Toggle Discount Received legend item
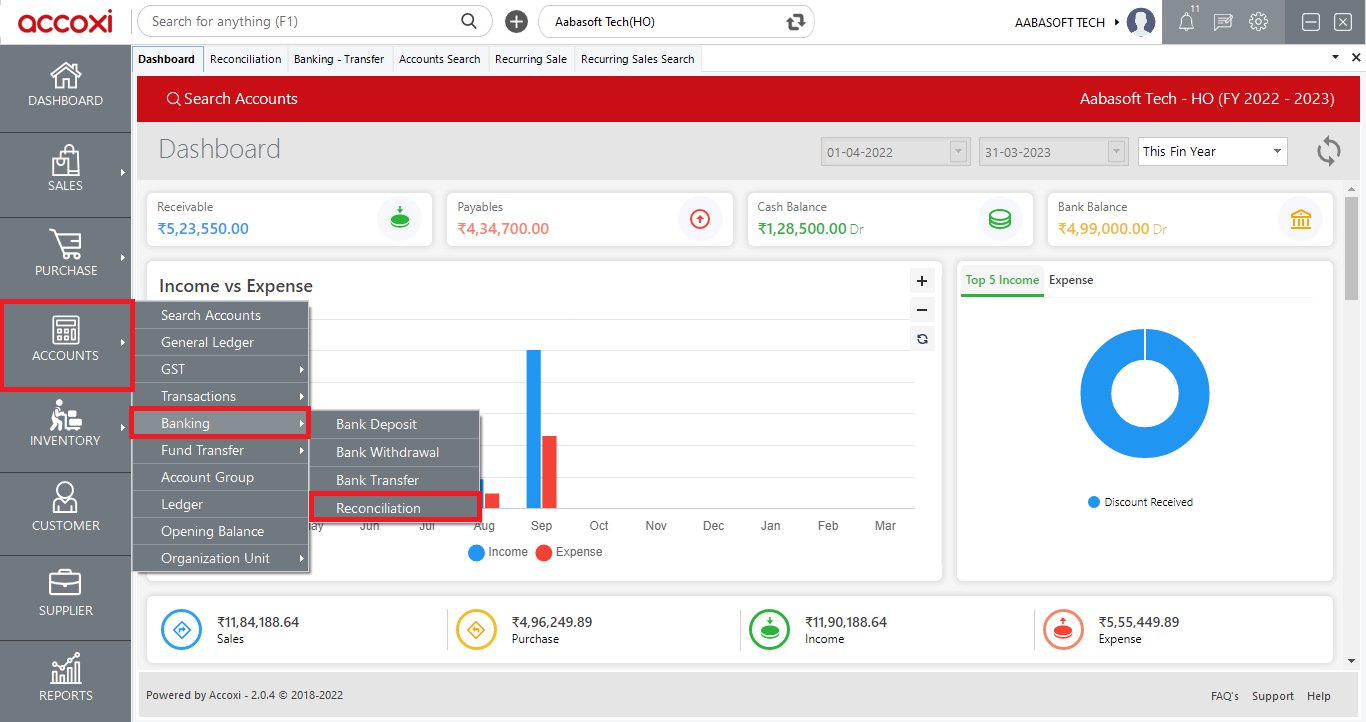Image resolution: width=1366 pixels, height=722 pixels. tap(1140, 502)
